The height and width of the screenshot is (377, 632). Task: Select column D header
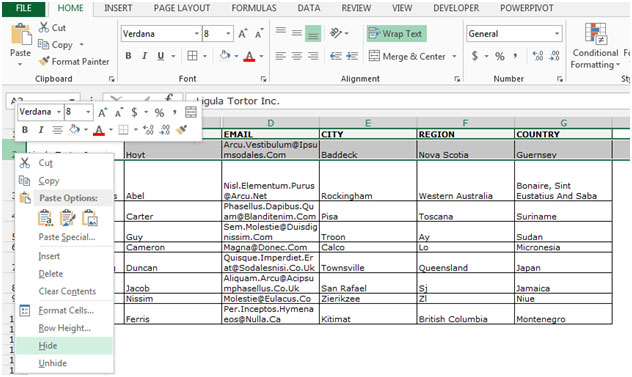pos(270,123)
